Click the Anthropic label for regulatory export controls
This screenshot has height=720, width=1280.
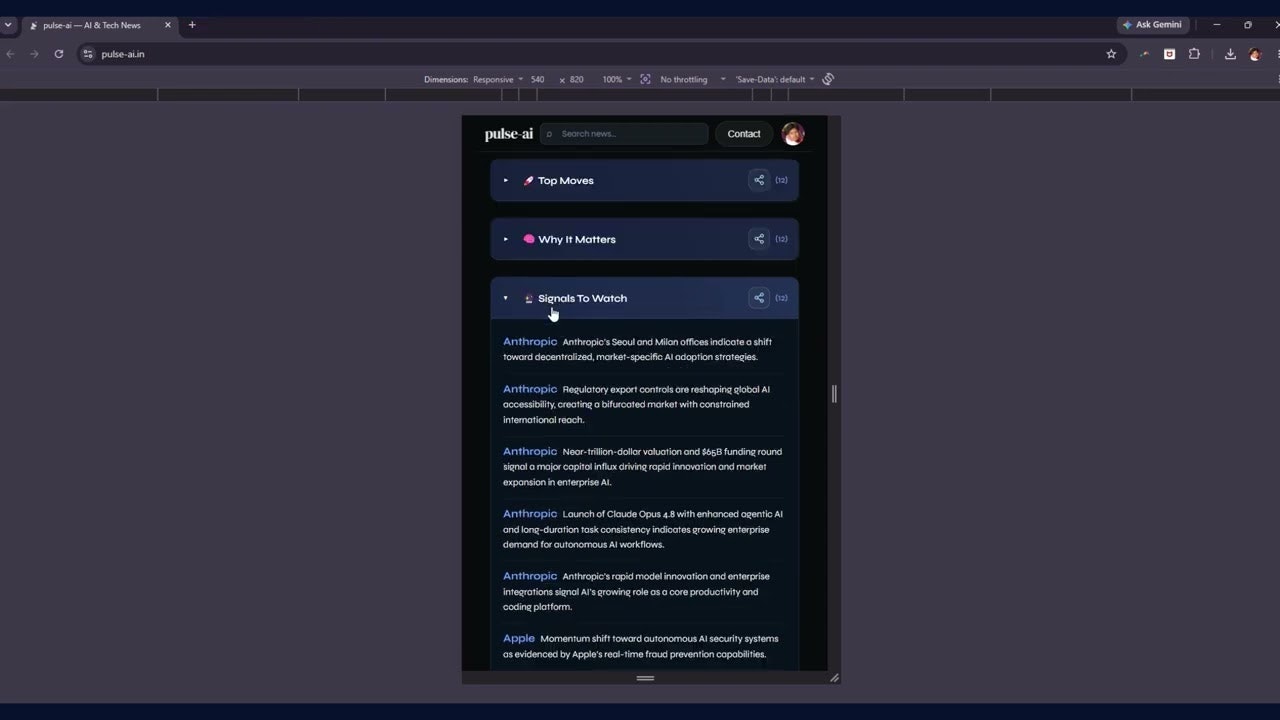[530, 389]
